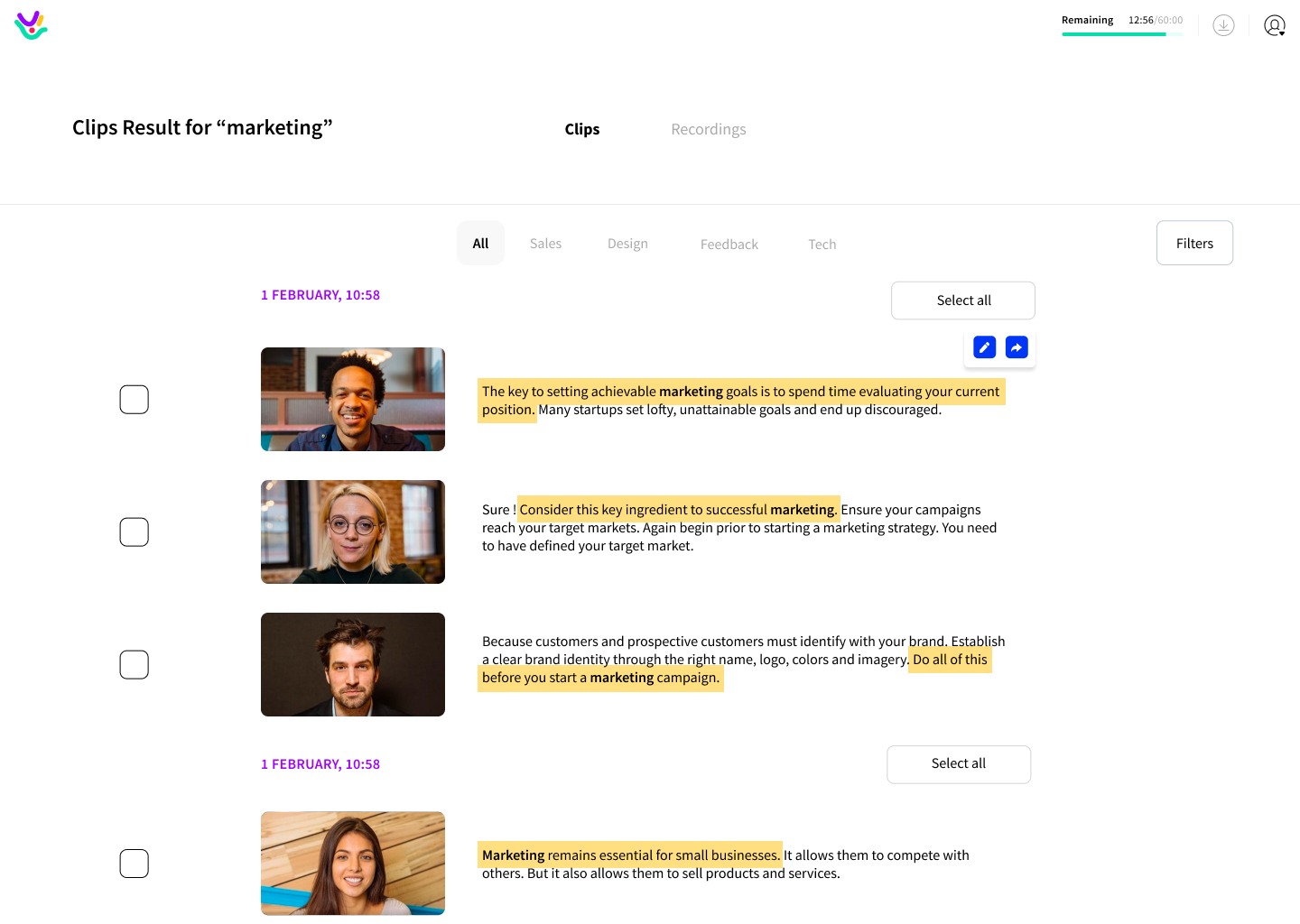Show only Design clips
Image resolution: width=1300 pixels, height=924 pixels.
(x=627, y=244)
